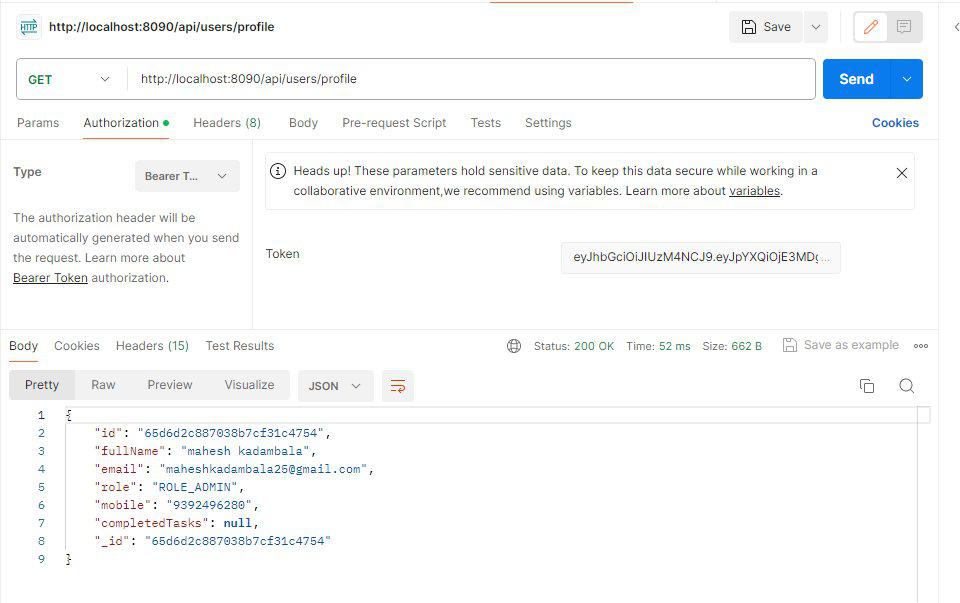Open response search with magnifier icon
This screenshot has width=960, height=603.
(x=906, y=385)
